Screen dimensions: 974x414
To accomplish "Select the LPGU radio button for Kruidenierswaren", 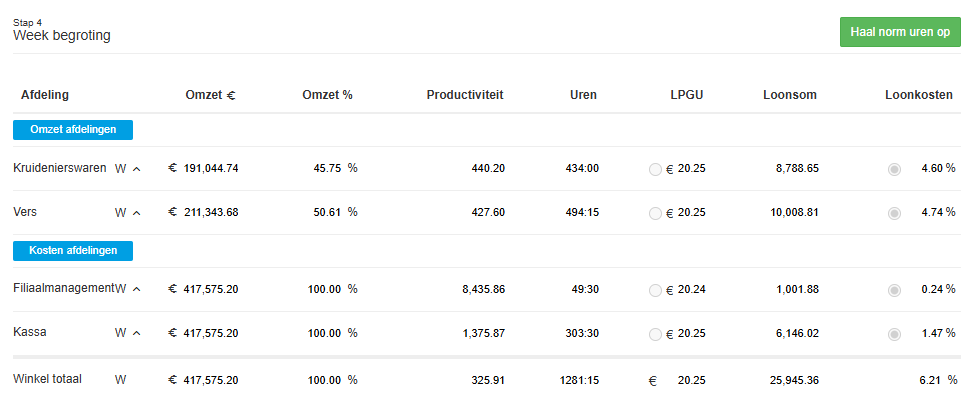I will (x=655, y=169).
